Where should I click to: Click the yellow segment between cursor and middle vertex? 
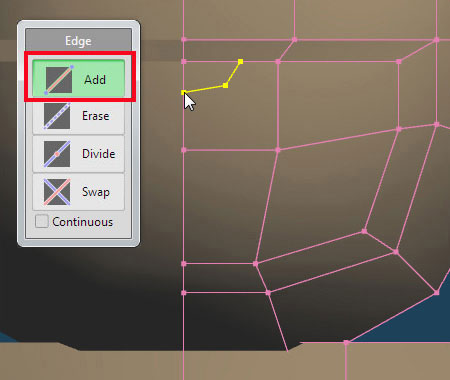[x=204, y=89]
